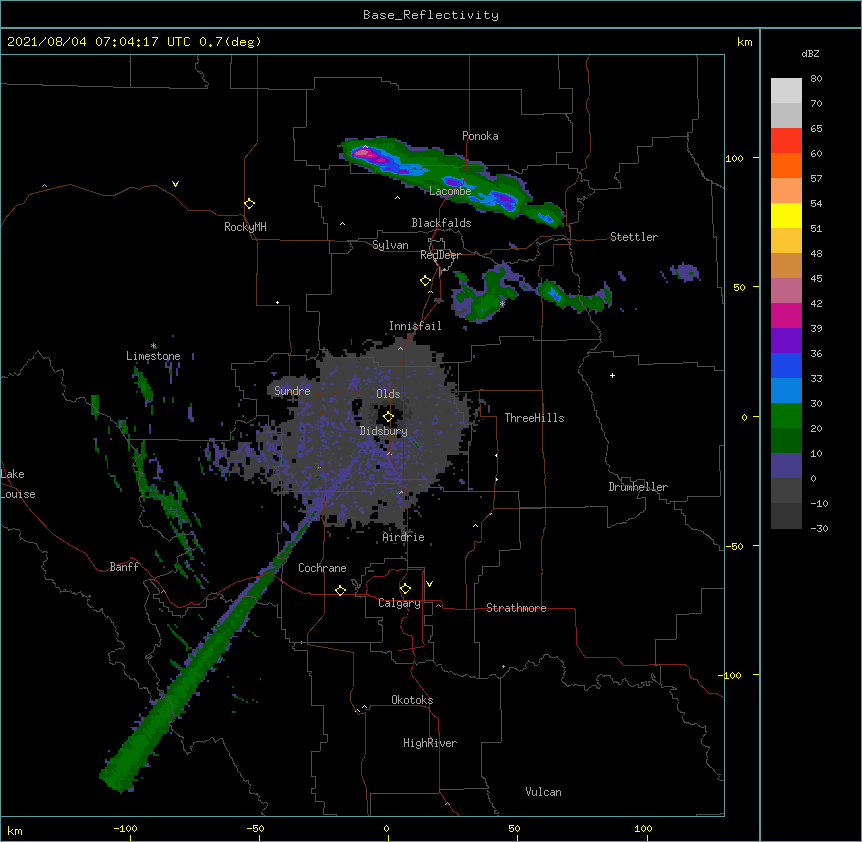Click the Lacombe city label
This screenshot has width=862, height=842.
[450, 191]
